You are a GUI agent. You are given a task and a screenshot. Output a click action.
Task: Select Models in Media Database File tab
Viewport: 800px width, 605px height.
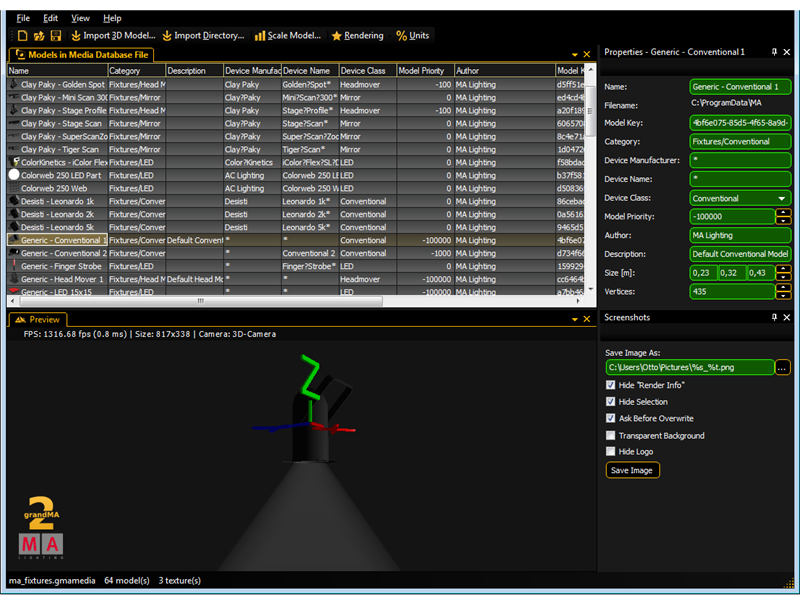click(x=82, y=55)
